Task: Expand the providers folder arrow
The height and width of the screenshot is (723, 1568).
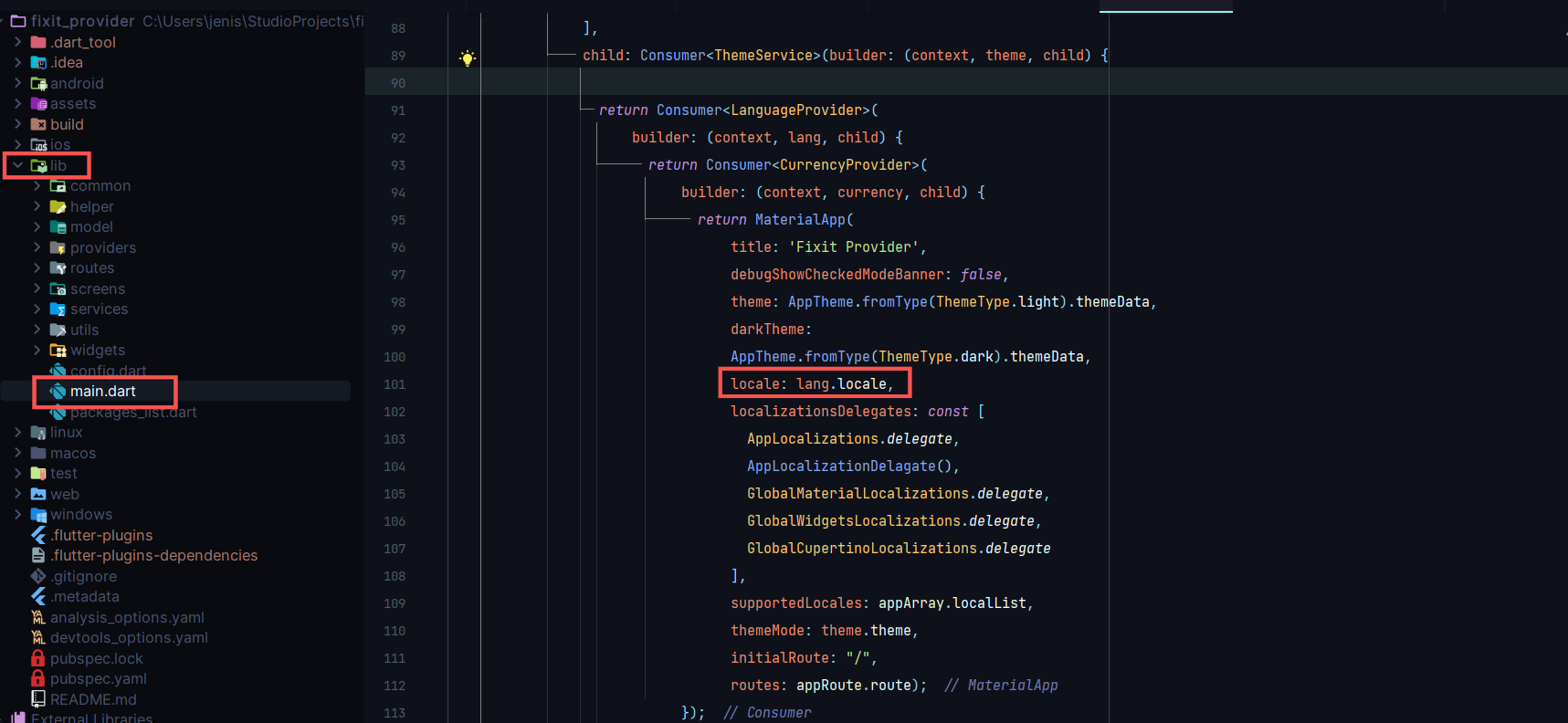Action: tap(37, 247)
